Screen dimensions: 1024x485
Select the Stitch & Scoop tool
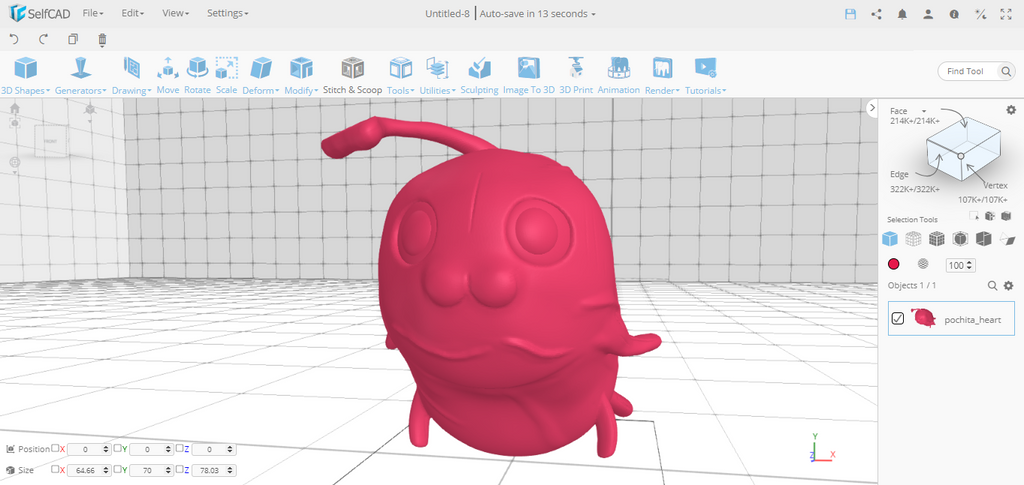[x=353, y=68]
